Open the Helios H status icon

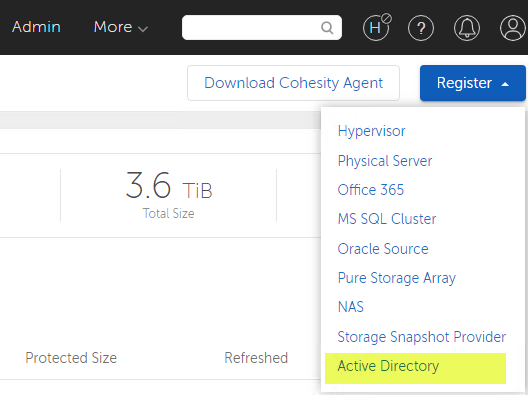tap(377, 27)
